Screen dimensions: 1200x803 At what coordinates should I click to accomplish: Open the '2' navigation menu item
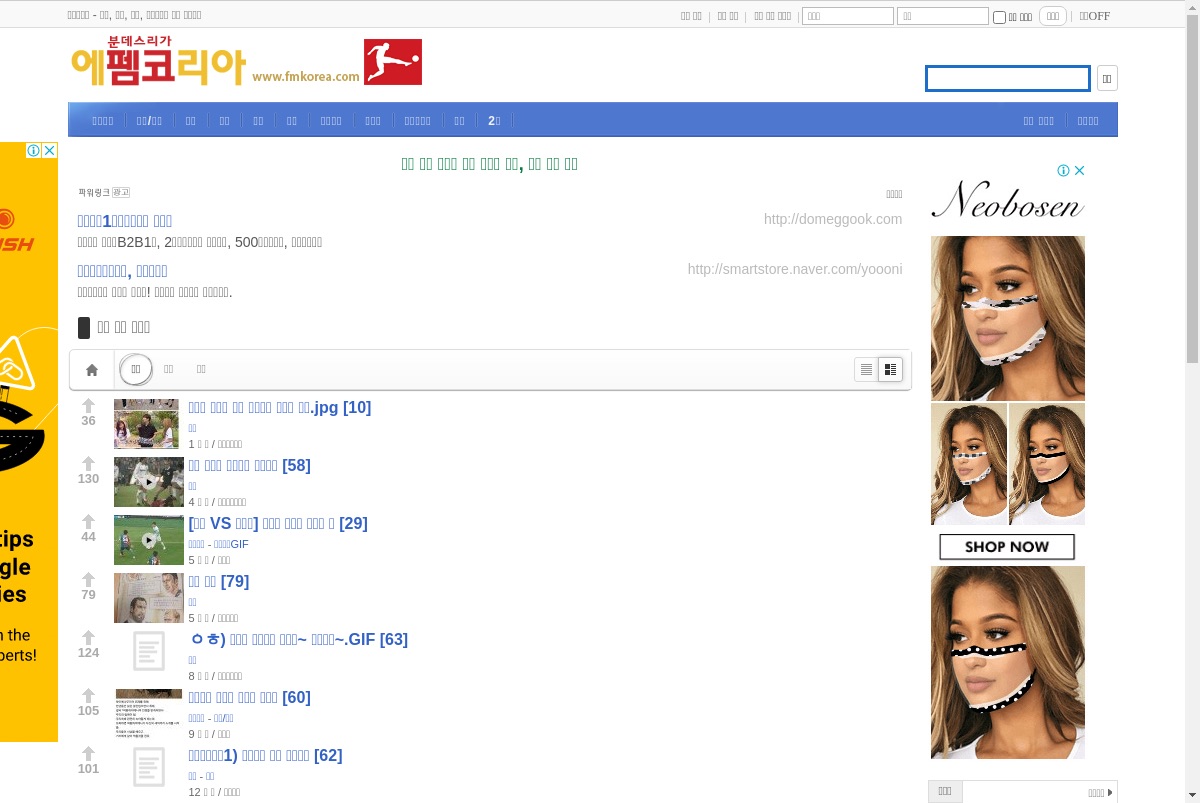tap(494, 120)
